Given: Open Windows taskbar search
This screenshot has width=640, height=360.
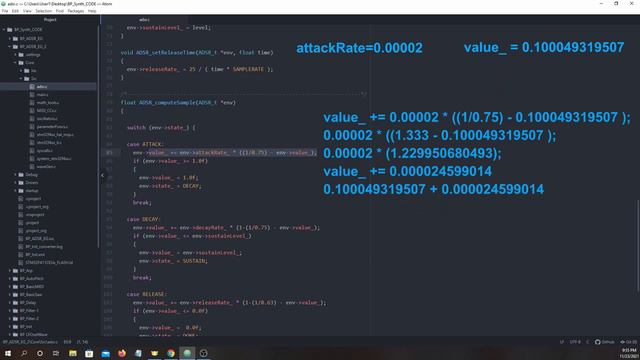Looking at the screenshot, I should [x=24, y=353].
